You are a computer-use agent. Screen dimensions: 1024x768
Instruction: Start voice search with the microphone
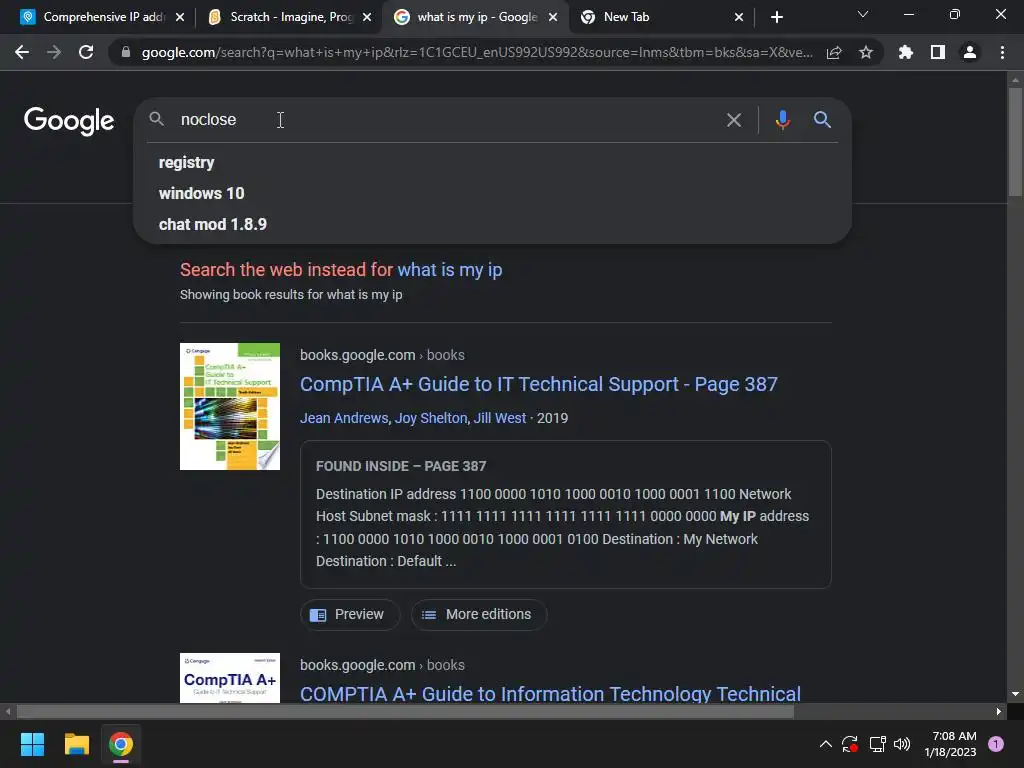pyautogui.click(x=782, y=120)
